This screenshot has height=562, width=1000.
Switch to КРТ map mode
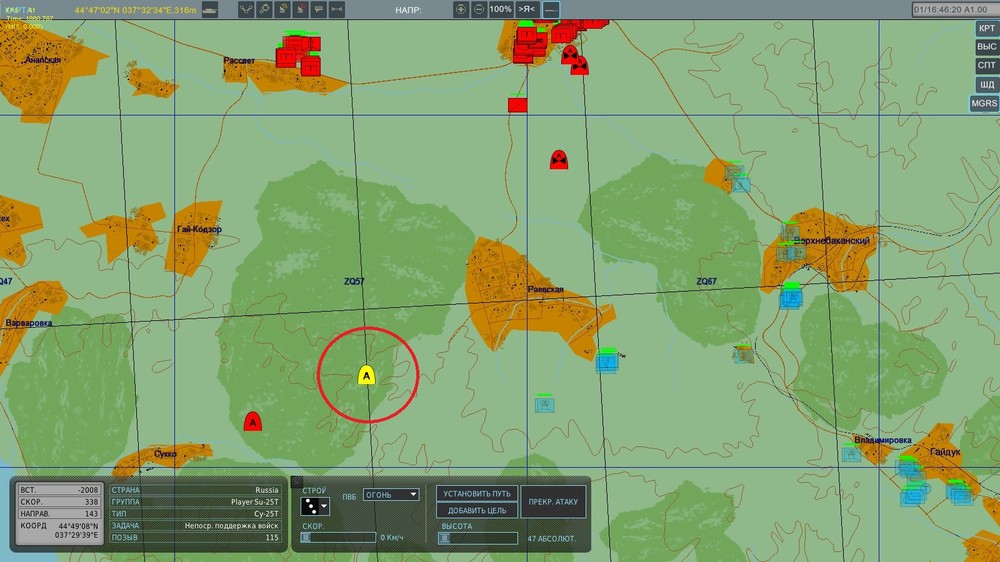pyautogui.click(x=986, y=29)
